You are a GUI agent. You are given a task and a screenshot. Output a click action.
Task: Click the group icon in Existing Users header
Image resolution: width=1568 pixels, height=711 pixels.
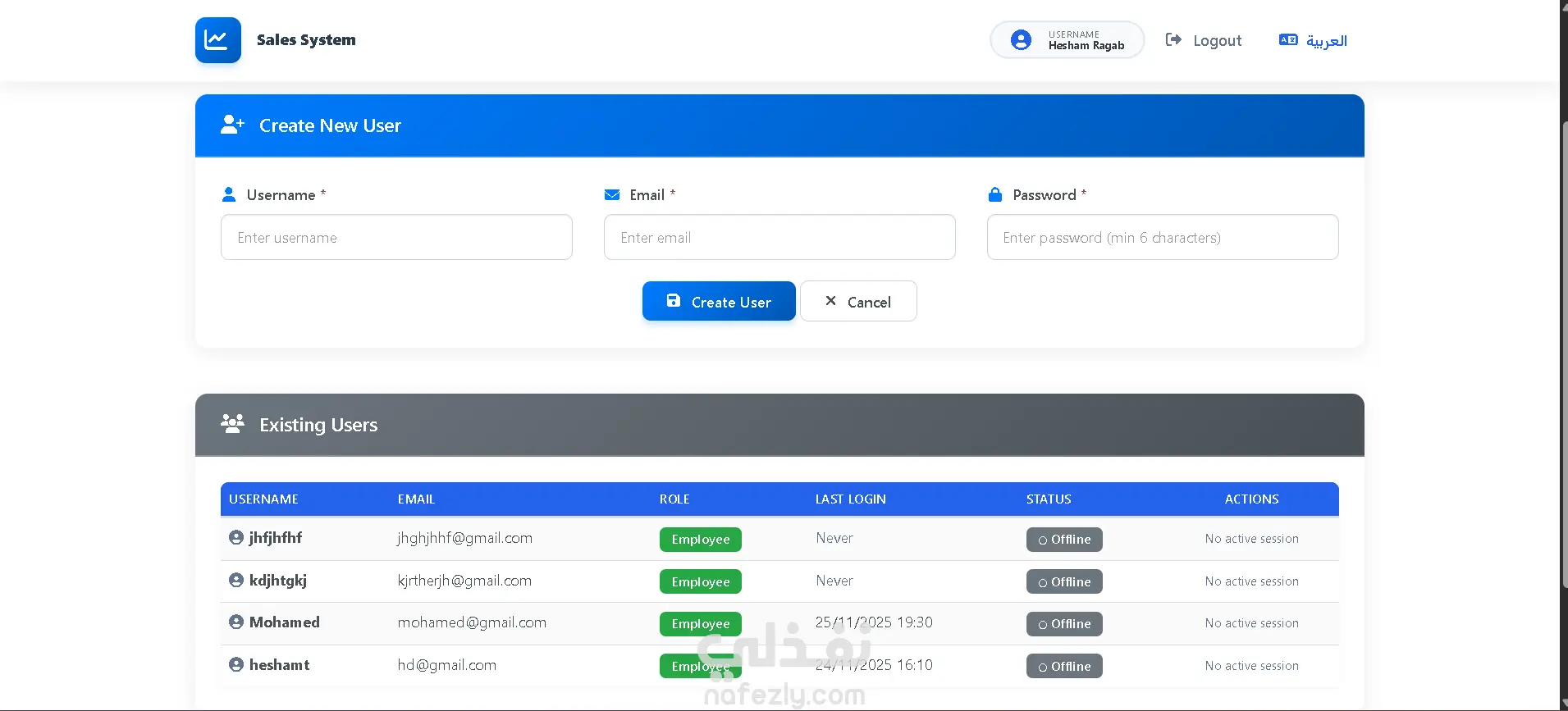(232, 424)
